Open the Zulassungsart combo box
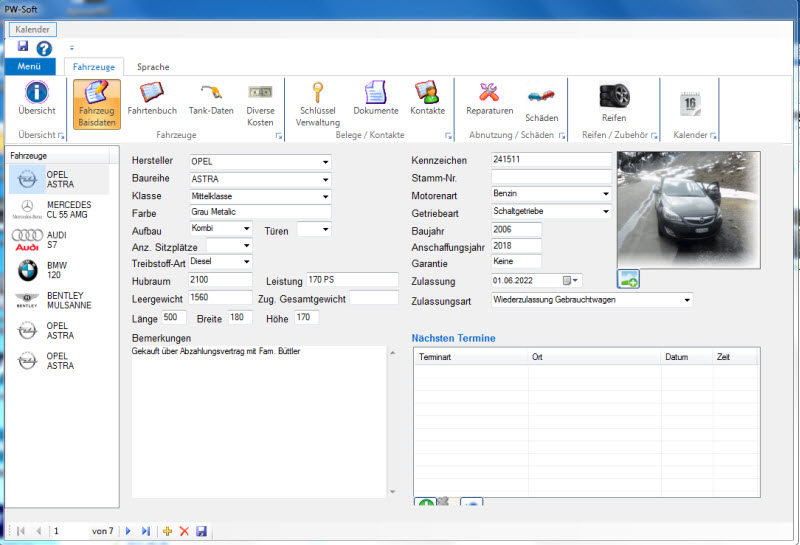 687,299
